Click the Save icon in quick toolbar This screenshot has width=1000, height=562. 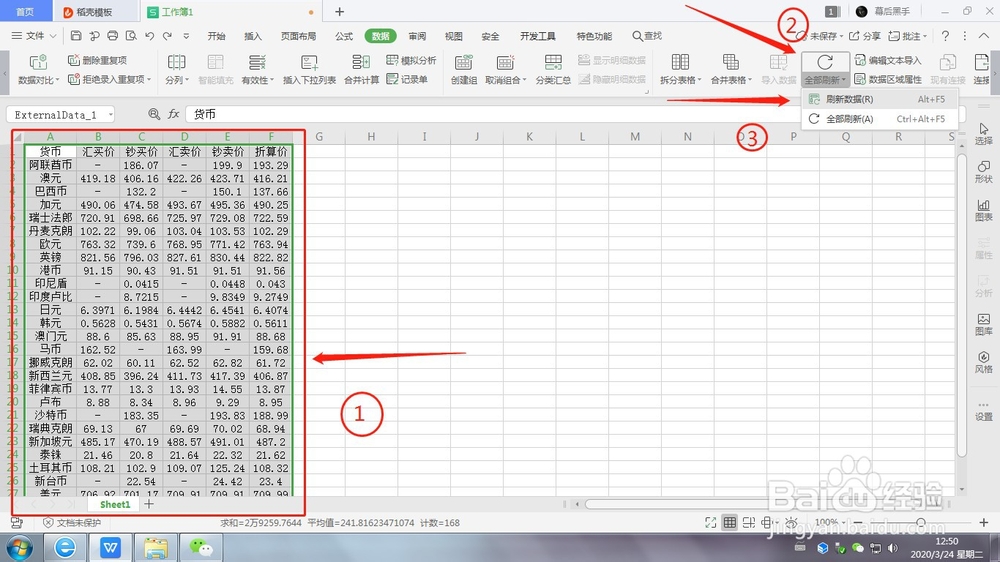[x=76, y=36]
